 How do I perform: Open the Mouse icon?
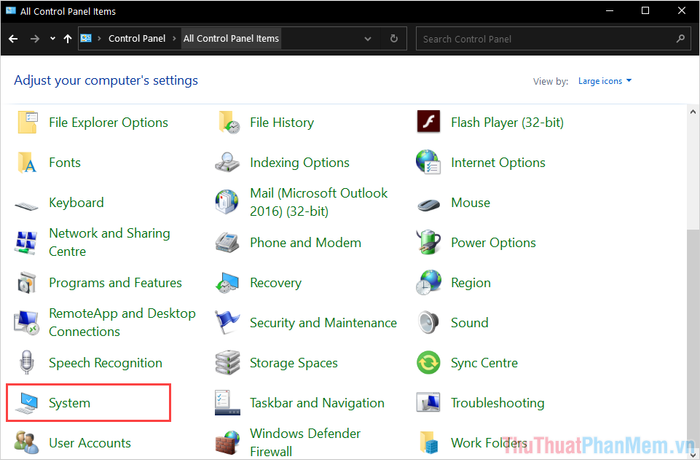429,205
